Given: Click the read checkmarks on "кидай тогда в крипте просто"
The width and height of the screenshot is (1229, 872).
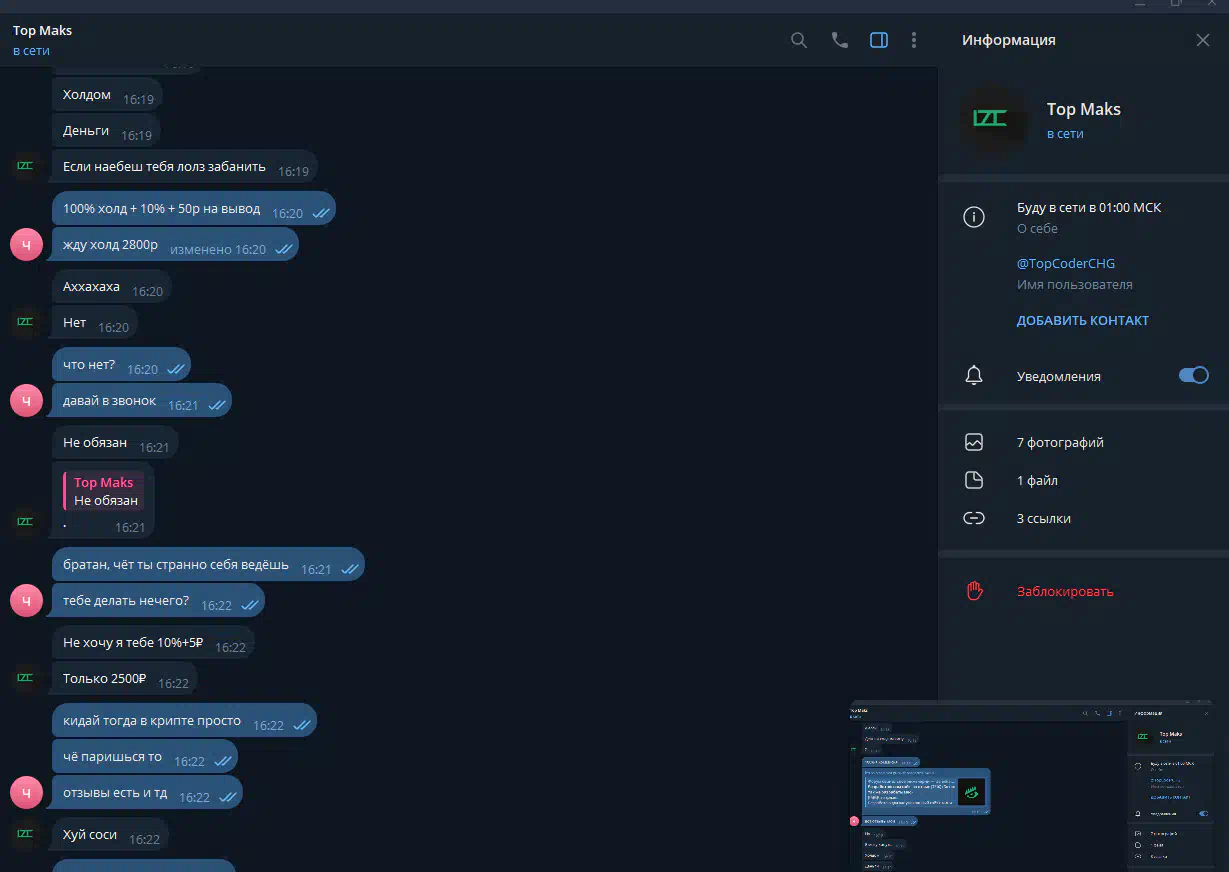Looking at the screenshot, I should click(x=302, y=726).
